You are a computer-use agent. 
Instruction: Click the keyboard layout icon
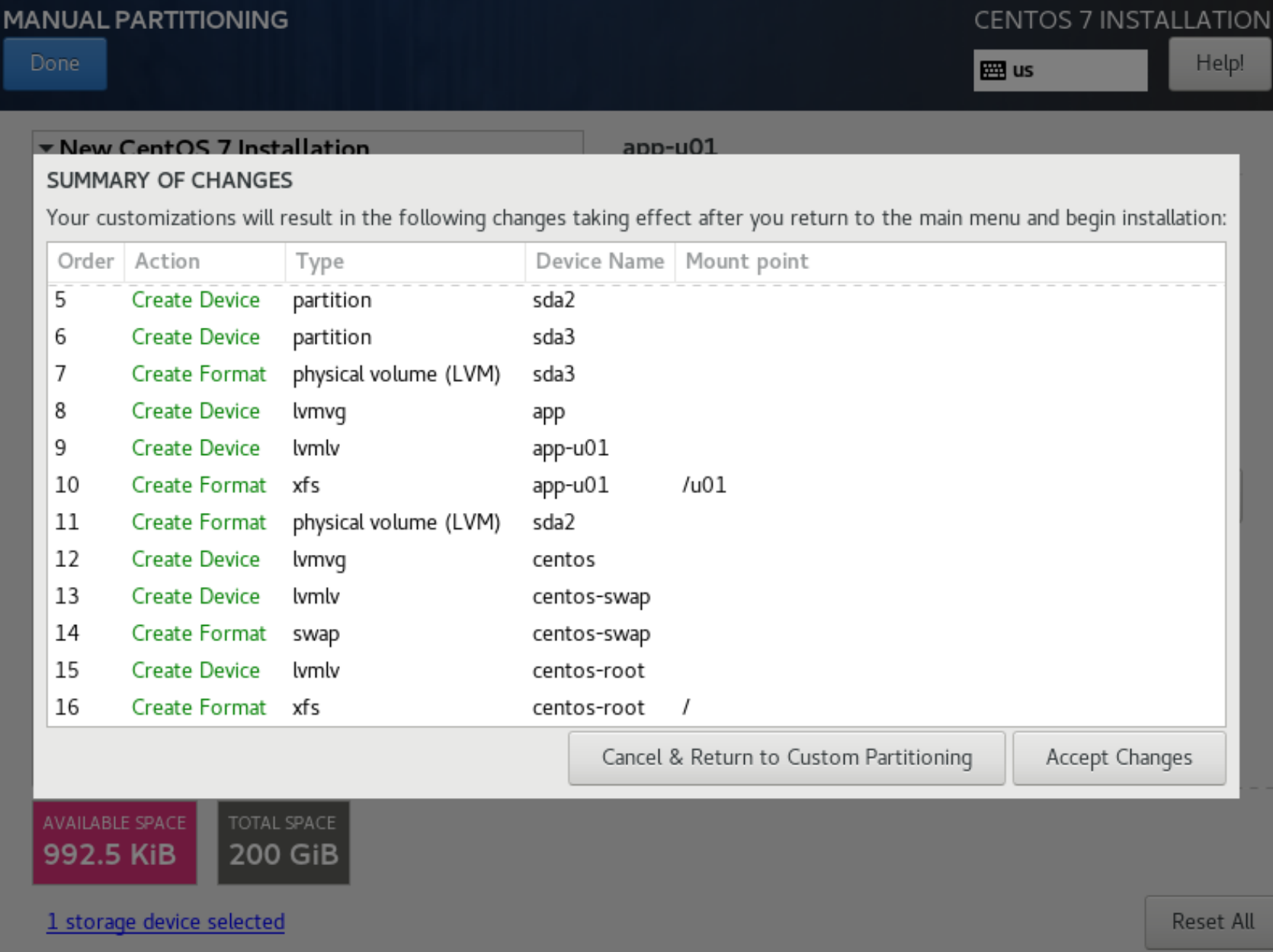coord(992,71)
